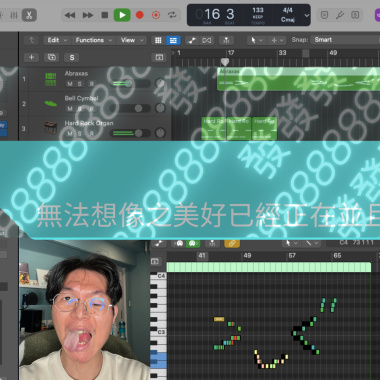Record-enable the Bell Cymbal track

[x=92, y=109]
